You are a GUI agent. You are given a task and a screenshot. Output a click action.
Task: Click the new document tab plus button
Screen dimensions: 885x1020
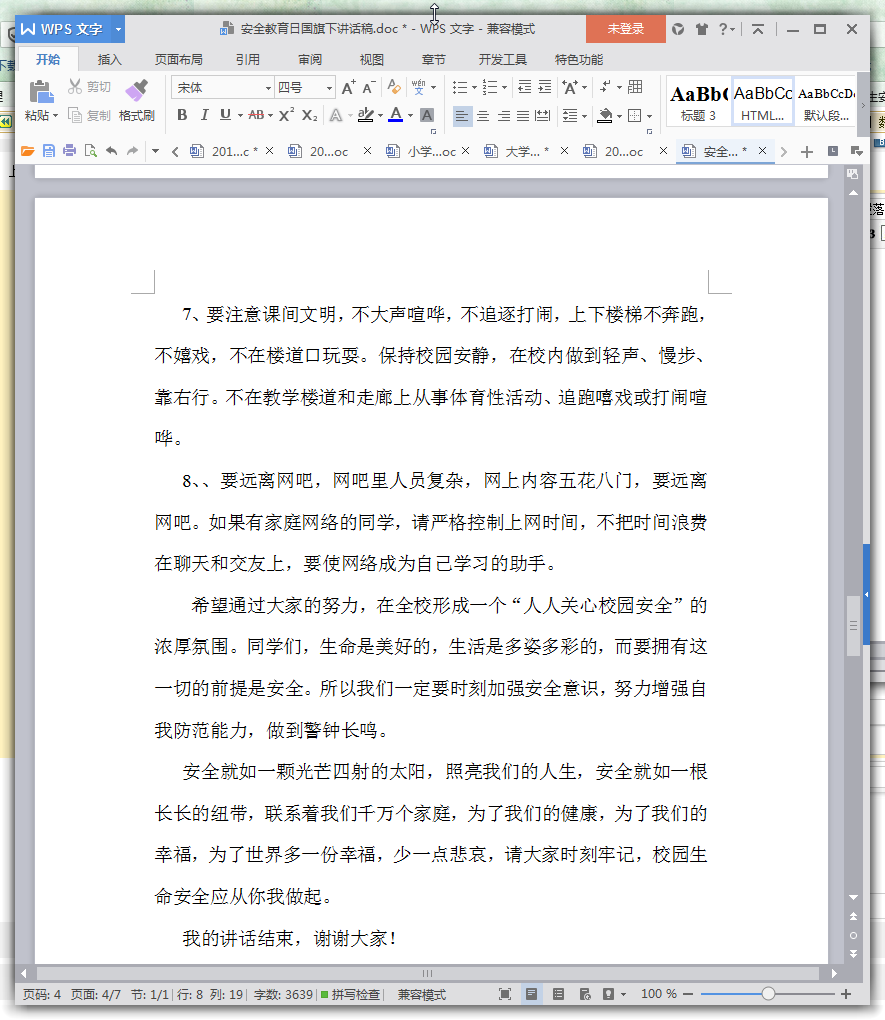tap(807, 152)
